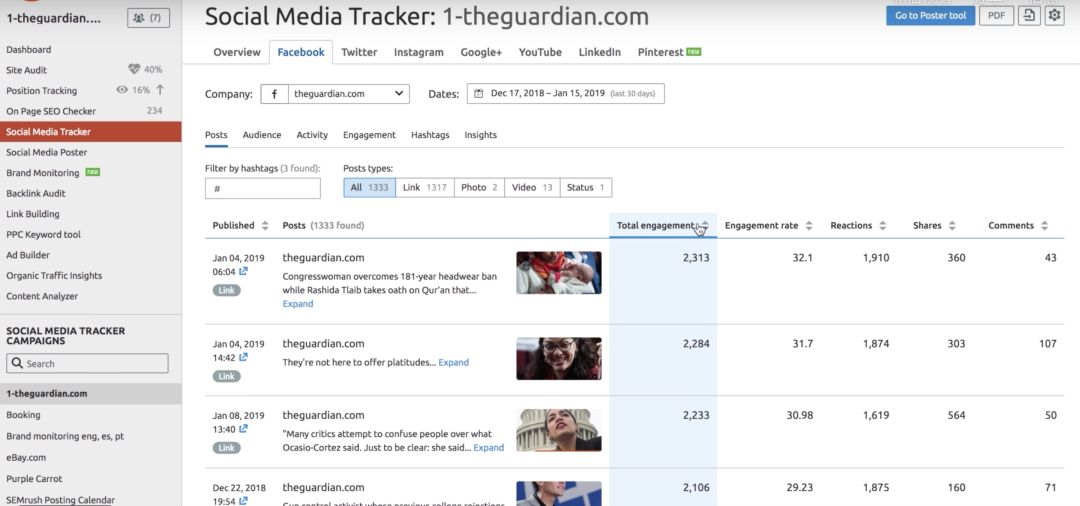Screen dimensions: 1080x506
Task: Filter posts by Video type
Action: tap(532, 187)
